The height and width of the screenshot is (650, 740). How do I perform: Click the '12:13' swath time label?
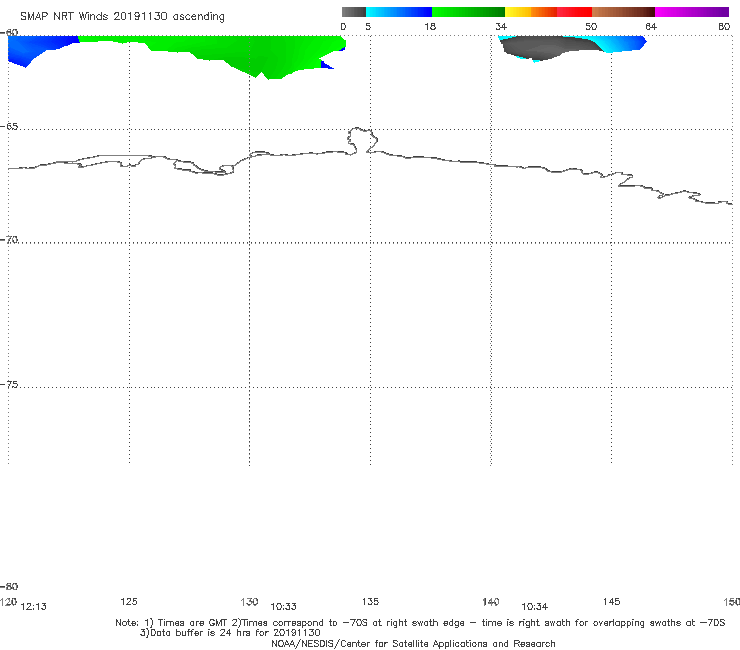coord(34,607)
